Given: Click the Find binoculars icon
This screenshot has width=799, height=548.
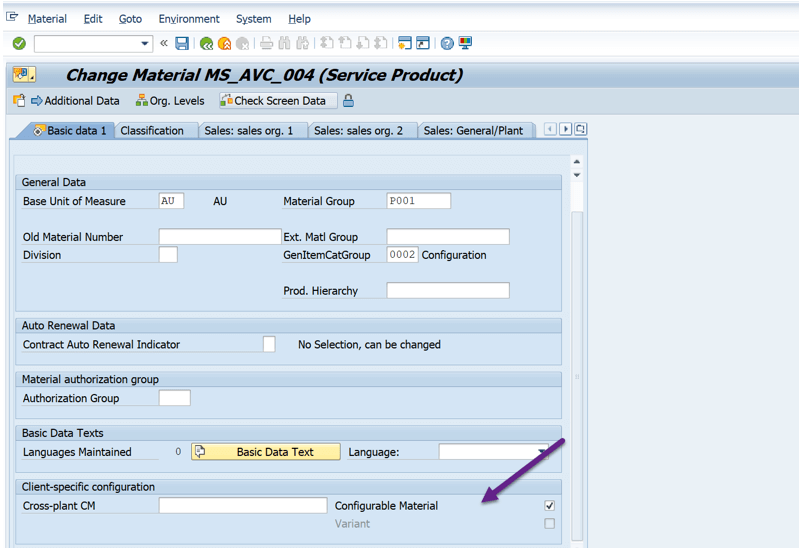Looking at the screenshot, I should [x=284, y=43].
